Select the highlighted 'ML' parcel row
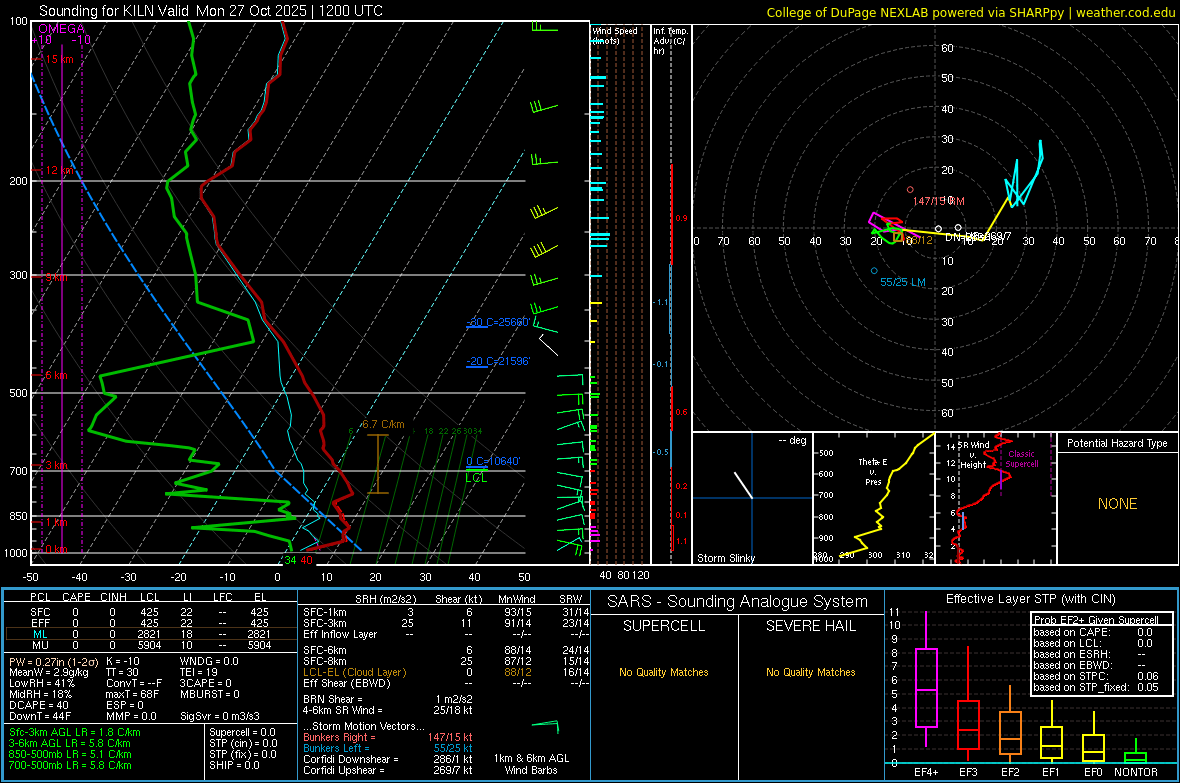Image resolution: width=1180 pixels, height=783 pixels. click(x=149, y=635)
